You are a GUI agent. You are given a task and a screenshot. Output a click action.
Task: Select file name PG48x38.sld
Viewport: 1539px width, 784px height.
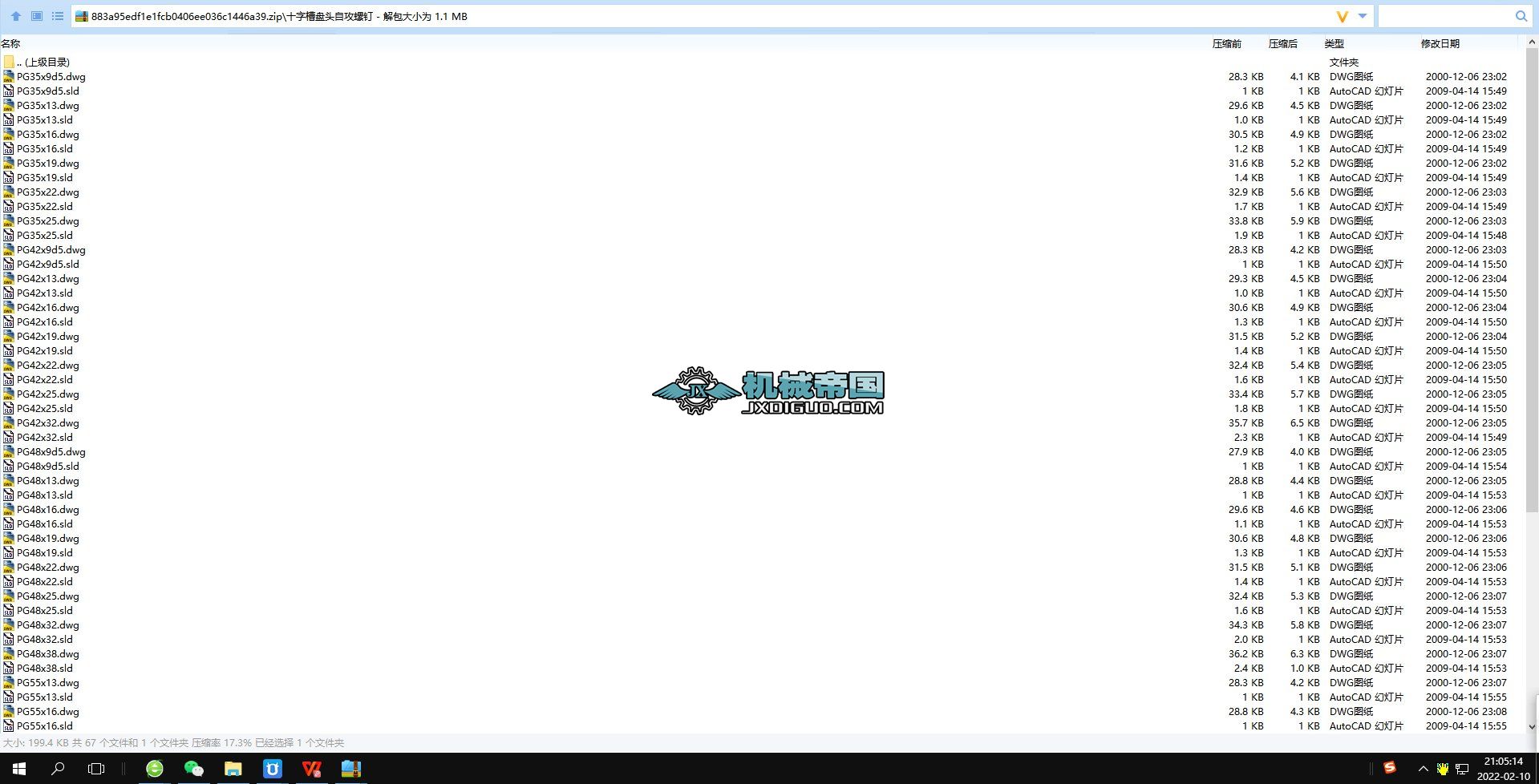(45, 669)
